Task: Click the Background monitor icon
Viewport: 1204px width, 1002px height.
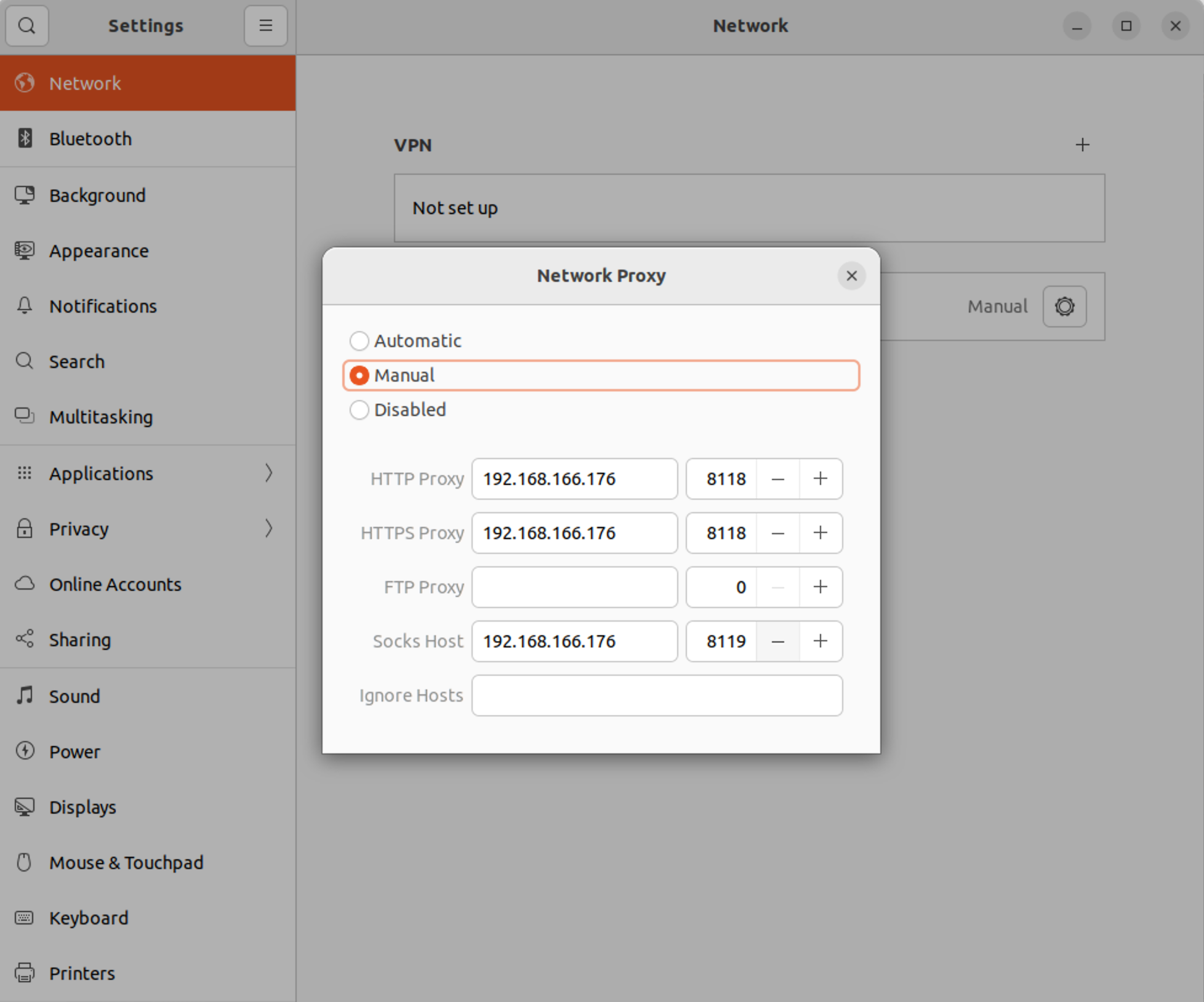Action: point(25,195)
